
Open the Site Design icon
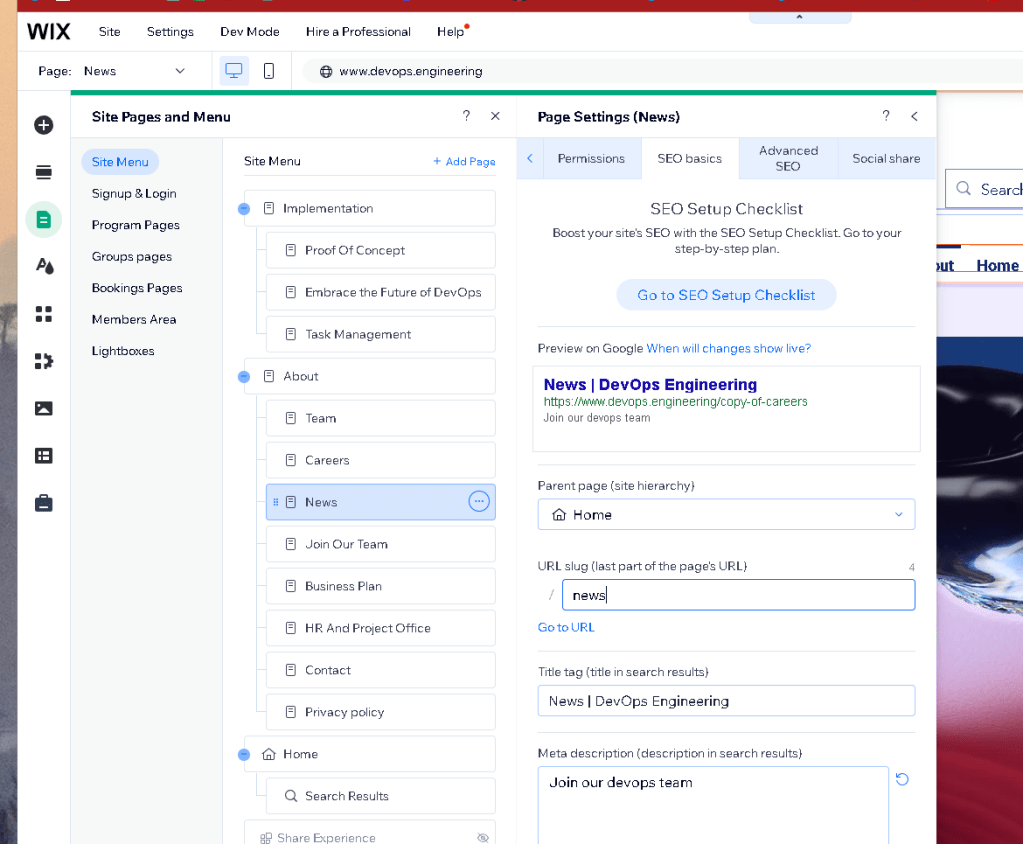(44, 266)
